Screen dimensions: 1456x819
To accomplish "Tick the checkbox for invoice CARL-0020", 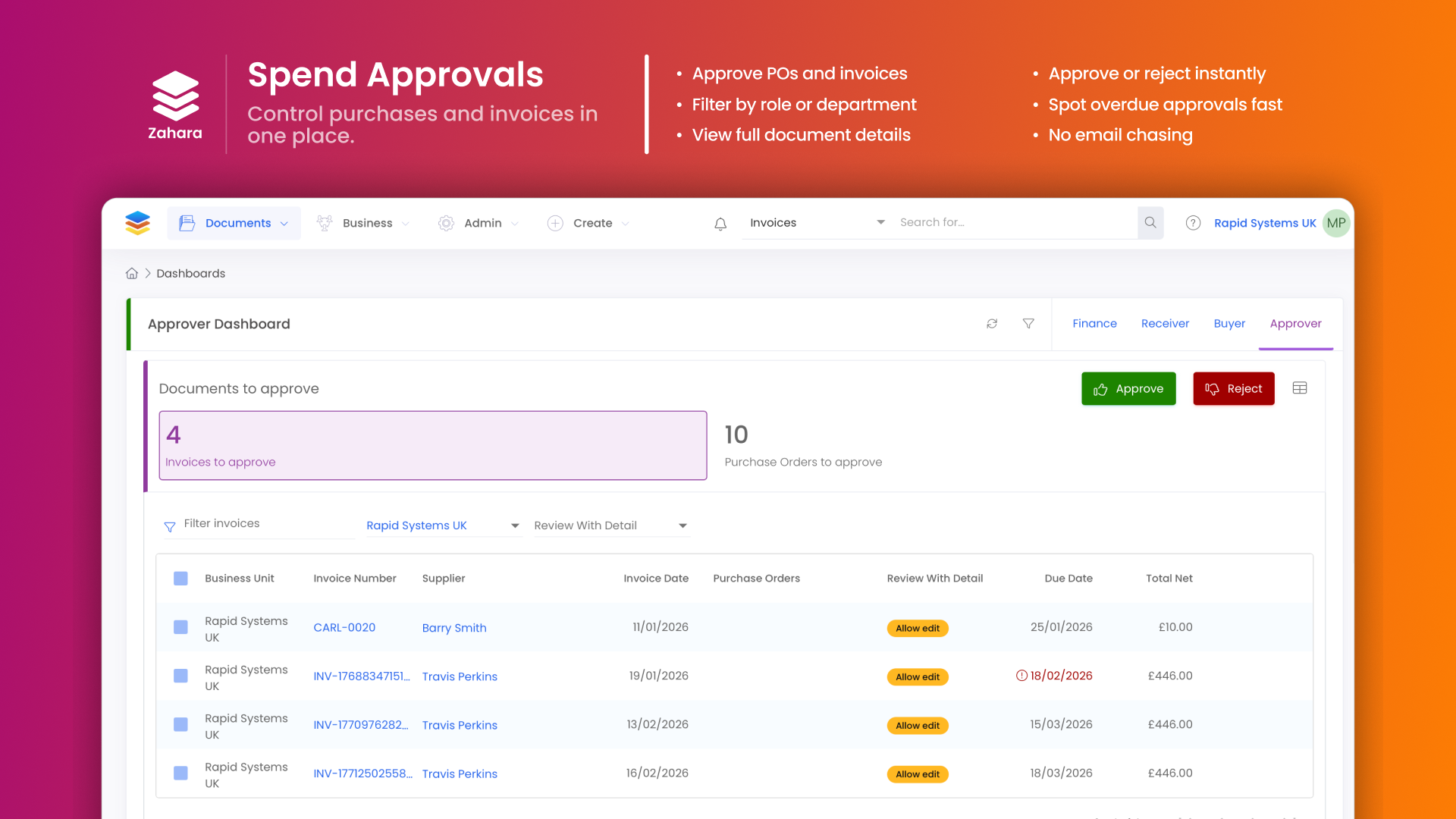I will click(x=180, y=627).
